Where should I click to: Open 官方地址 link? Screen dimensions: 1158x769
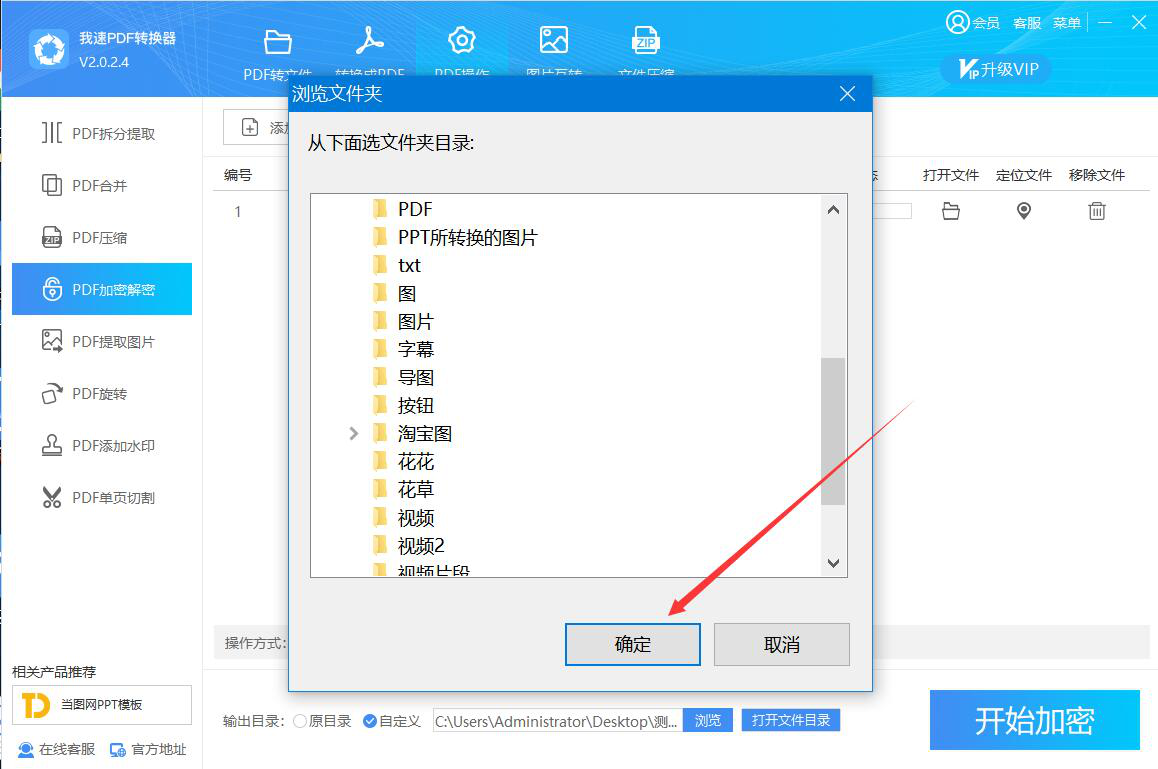(148, 750)
